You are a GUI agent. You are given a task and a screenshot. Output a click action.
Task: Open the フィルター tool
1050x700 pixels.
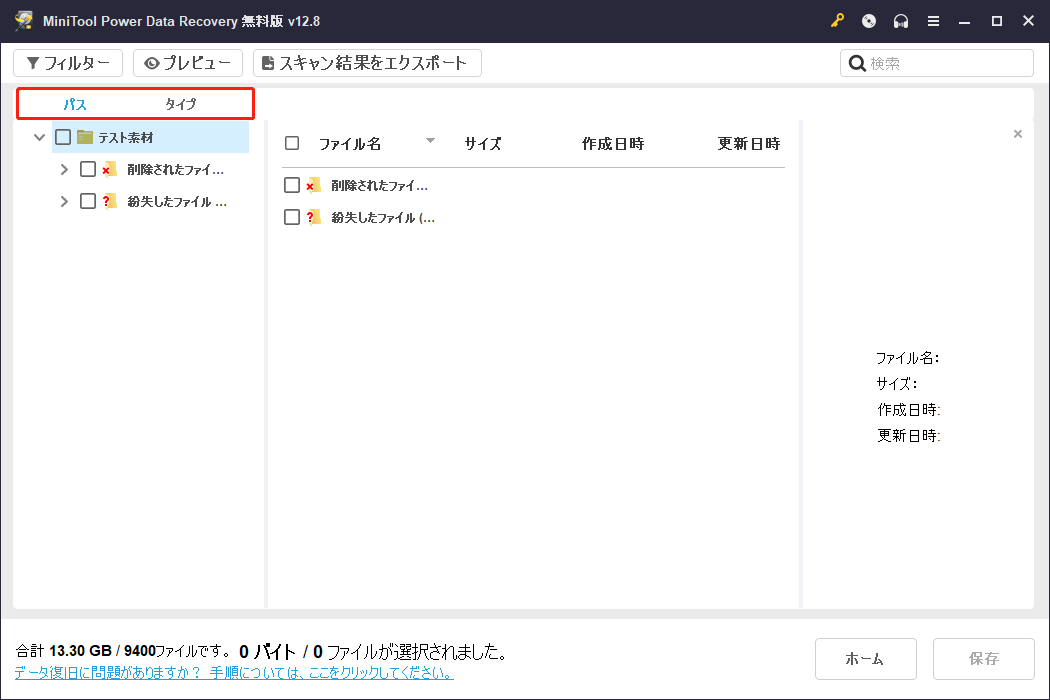pyautogui.click(x=68, y=62)
